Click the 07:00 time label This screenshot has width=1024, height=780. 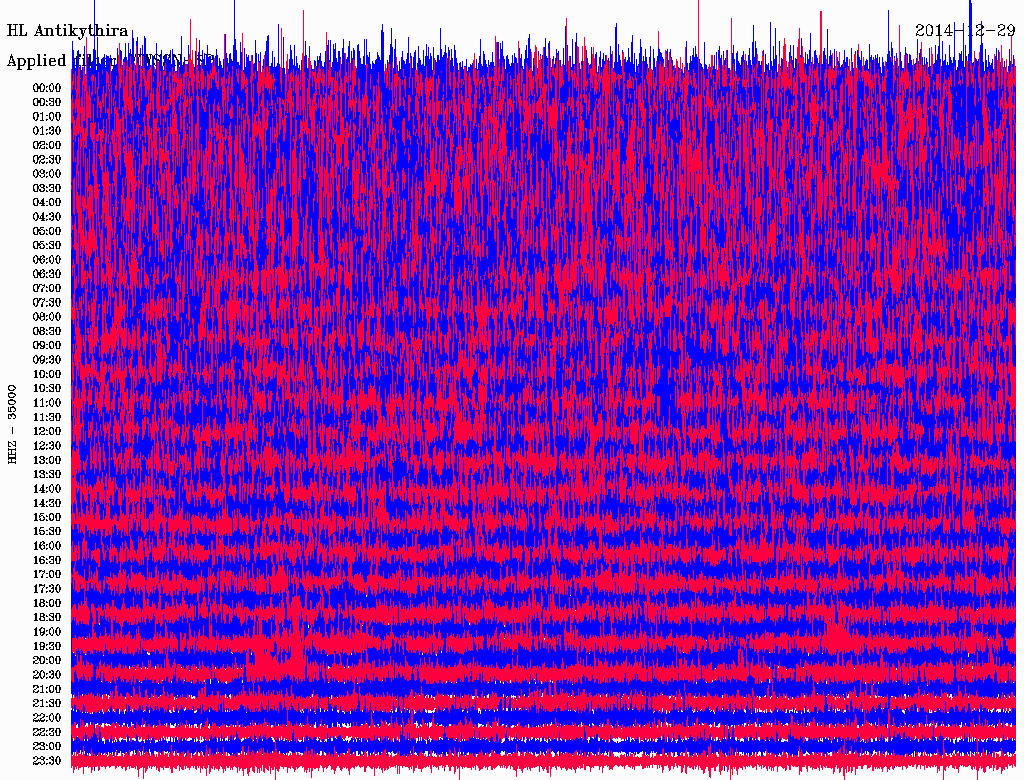coord(47,288)
